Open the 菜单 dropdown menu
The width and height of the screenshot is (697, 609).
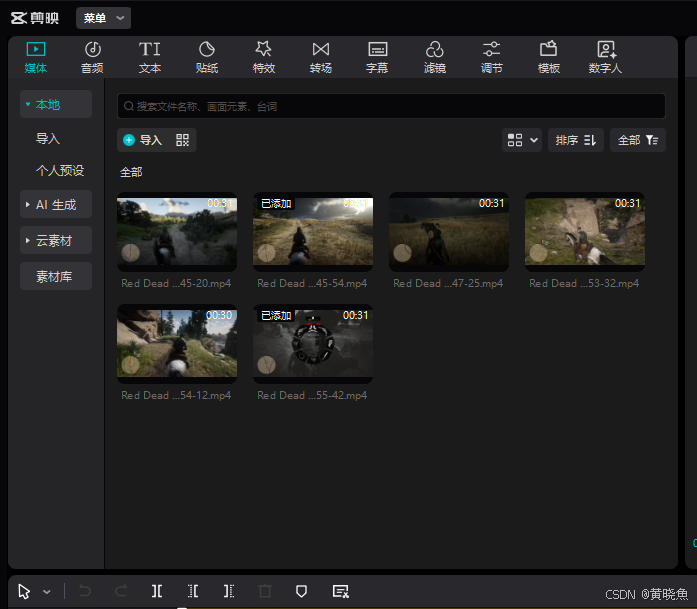pyautogui.click(x=103, y=18)
